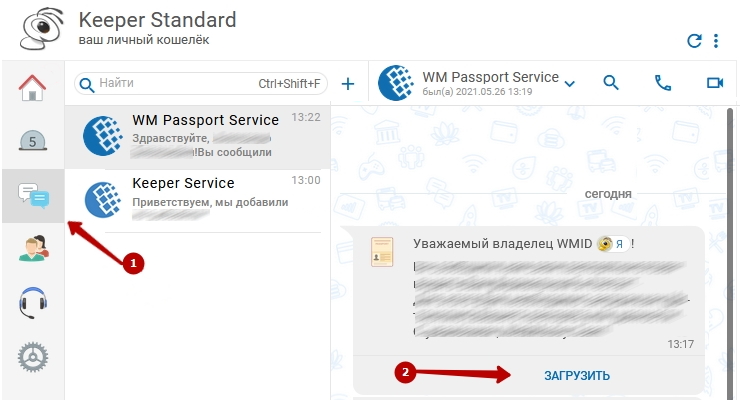The image size is (740, 400).
Task: Click the Keeper Service avatar in list
Action: pyautogui.click(x=102, y=200)
